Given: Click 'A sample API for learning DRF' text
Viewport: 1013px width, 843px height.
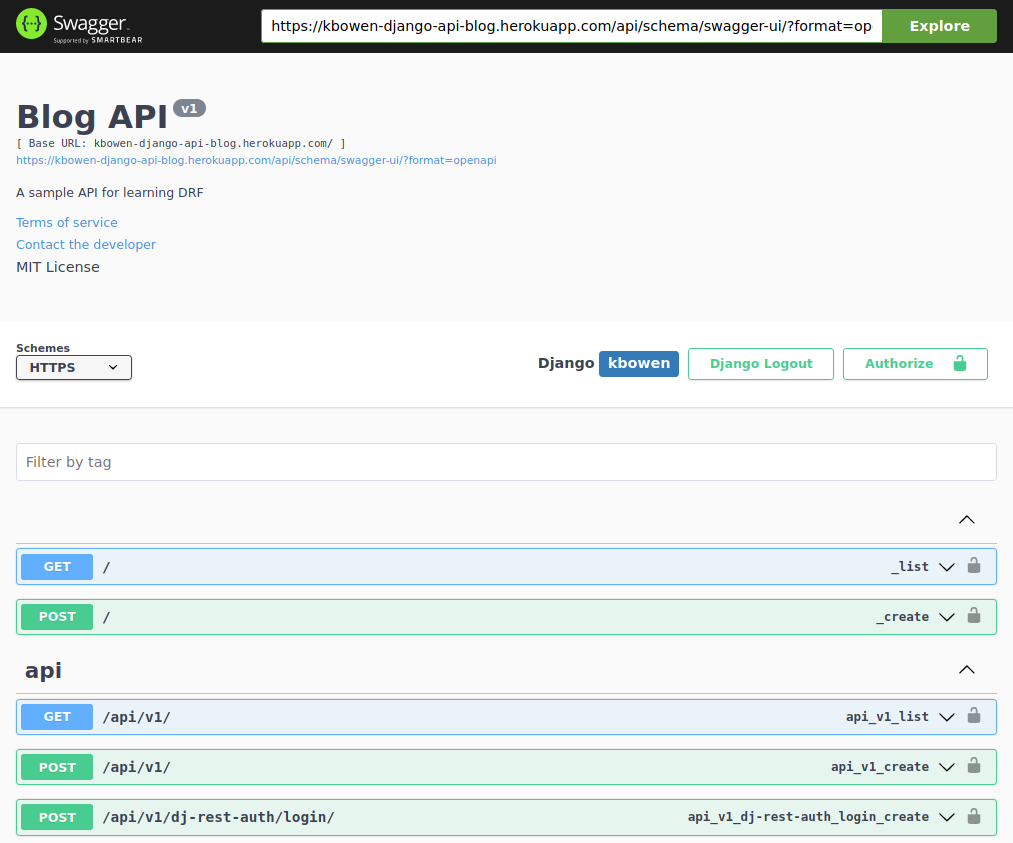Looking at the screenshot, I should tap(110, 193).
